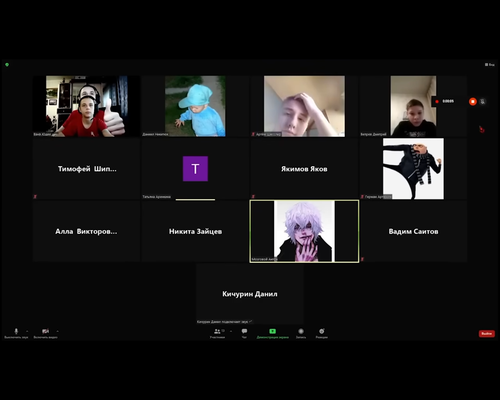Click muted mic icon on Вадим Саитов tile

point(362,259)
